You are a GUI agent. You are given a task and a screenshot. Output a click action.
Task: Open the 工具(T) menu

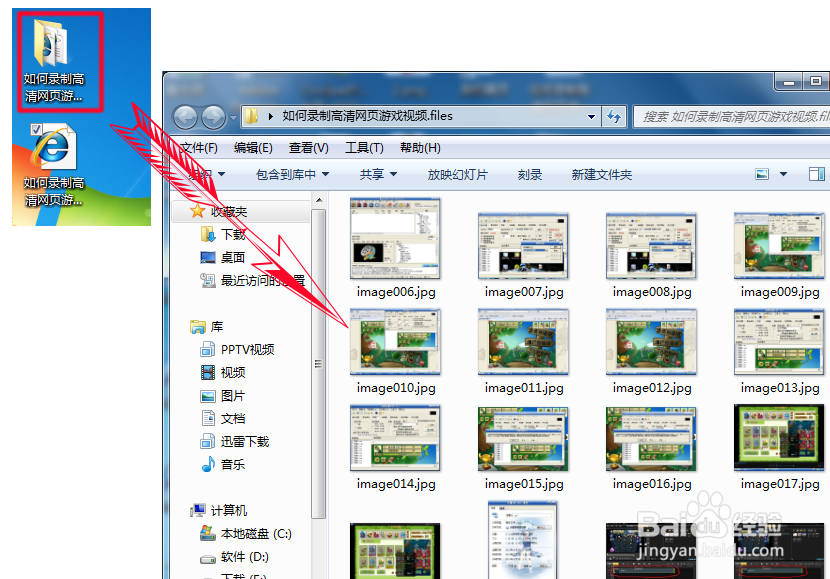tap(362, 147)
